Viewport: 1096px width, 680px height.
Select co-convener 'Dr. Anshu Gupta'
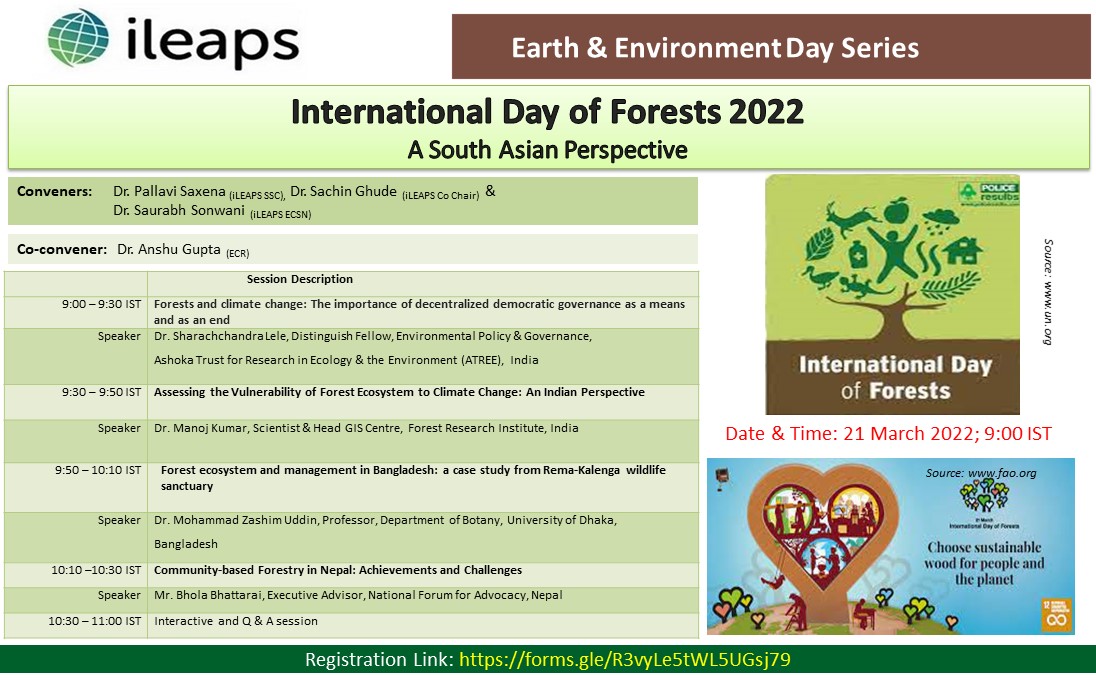(168, 249)
